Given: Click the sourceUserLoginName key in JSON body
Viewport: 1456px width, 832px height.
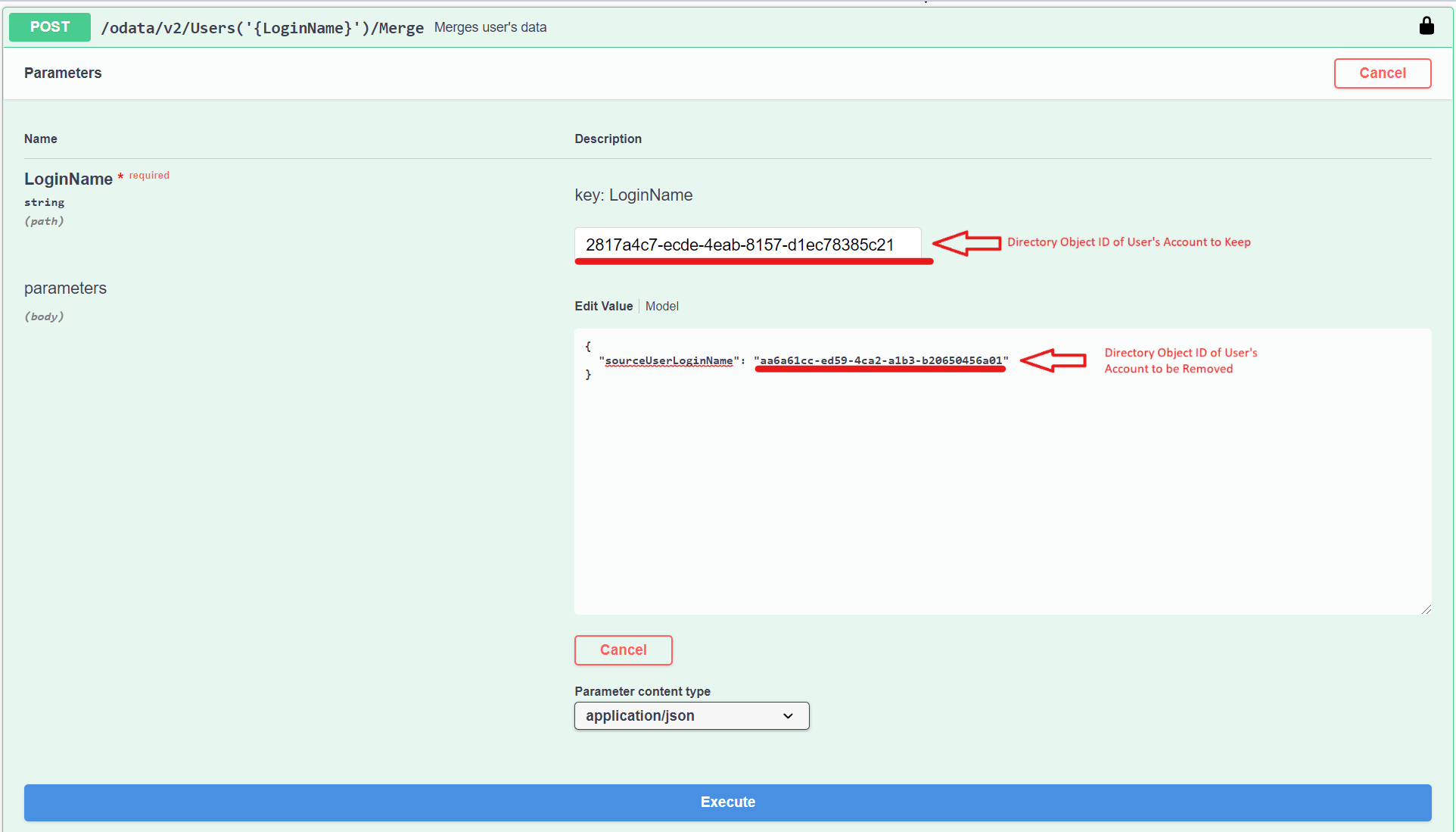Looking at the screenshot, I should 668,360.
